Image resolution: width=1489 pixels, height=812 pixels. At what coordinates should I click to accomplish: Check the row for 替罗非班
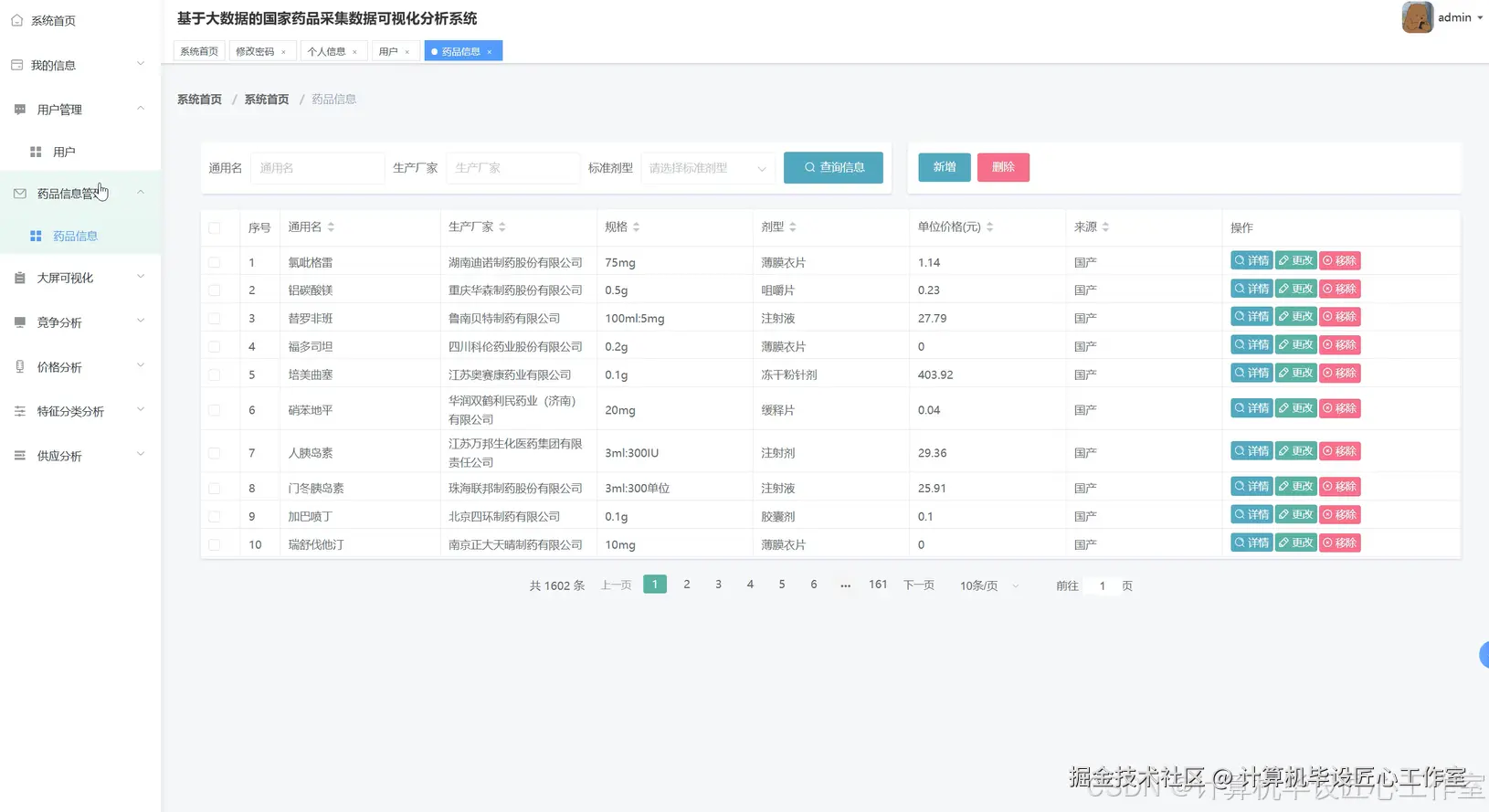click(x=214, y=319)
